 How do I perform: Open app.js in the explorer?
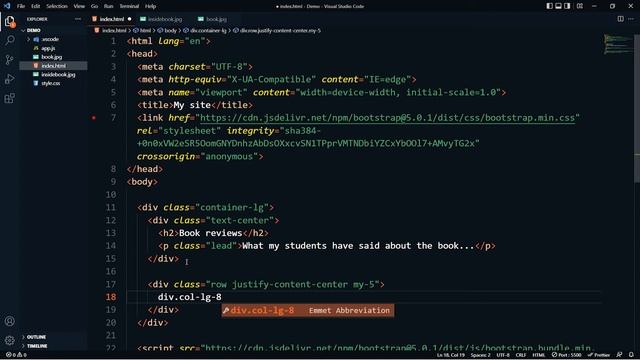pyautogui.click(x=48, y=48)
